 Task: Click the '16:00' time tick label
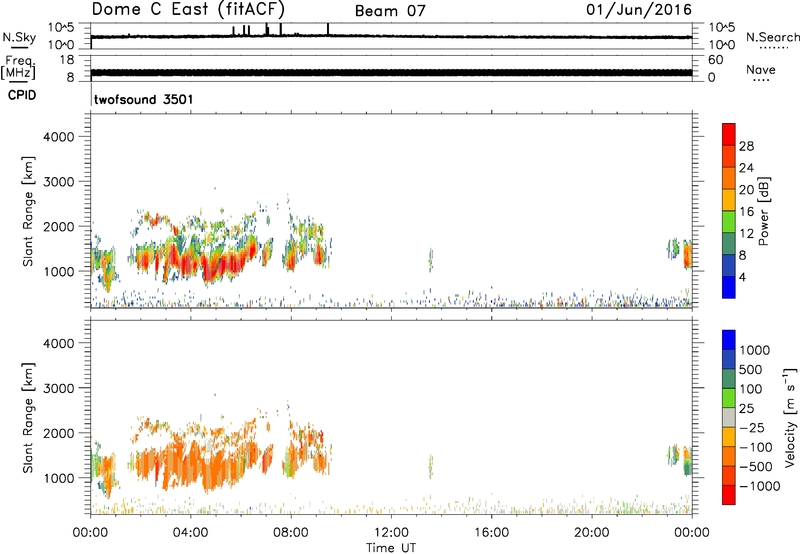pos(491,533)
